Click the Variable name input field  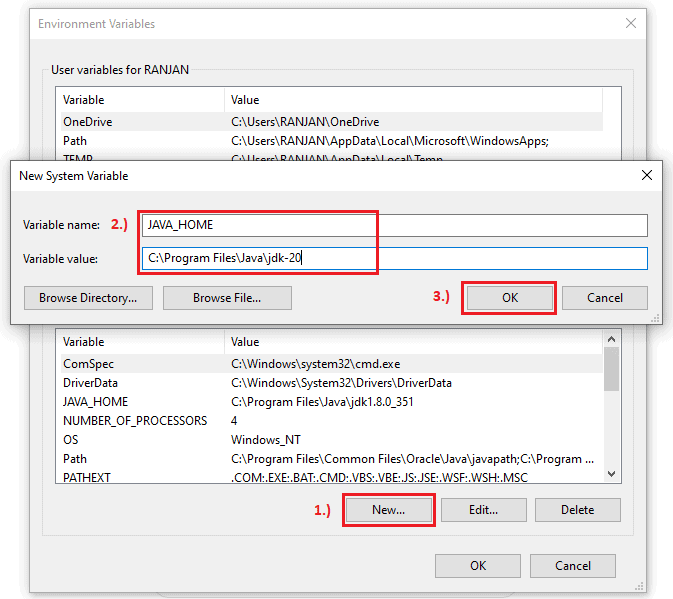pyautogui.click(x=394, y=225)
